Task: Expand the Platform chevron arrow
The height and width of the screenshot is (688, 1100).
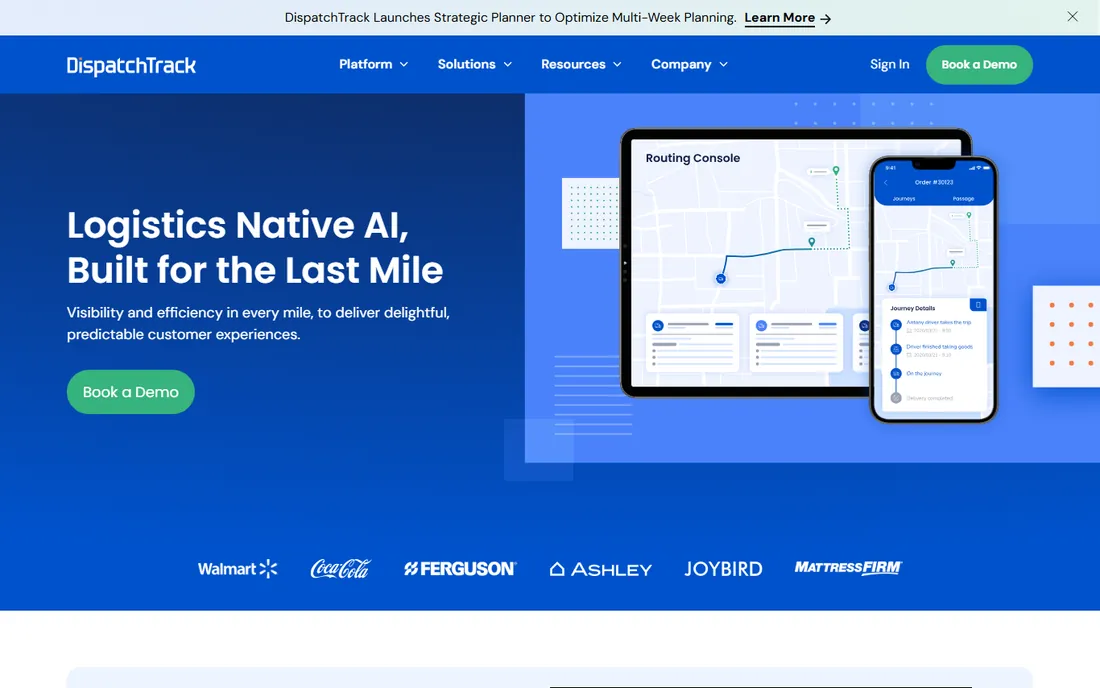Action: pyautogui.click(x=404, y=65)
